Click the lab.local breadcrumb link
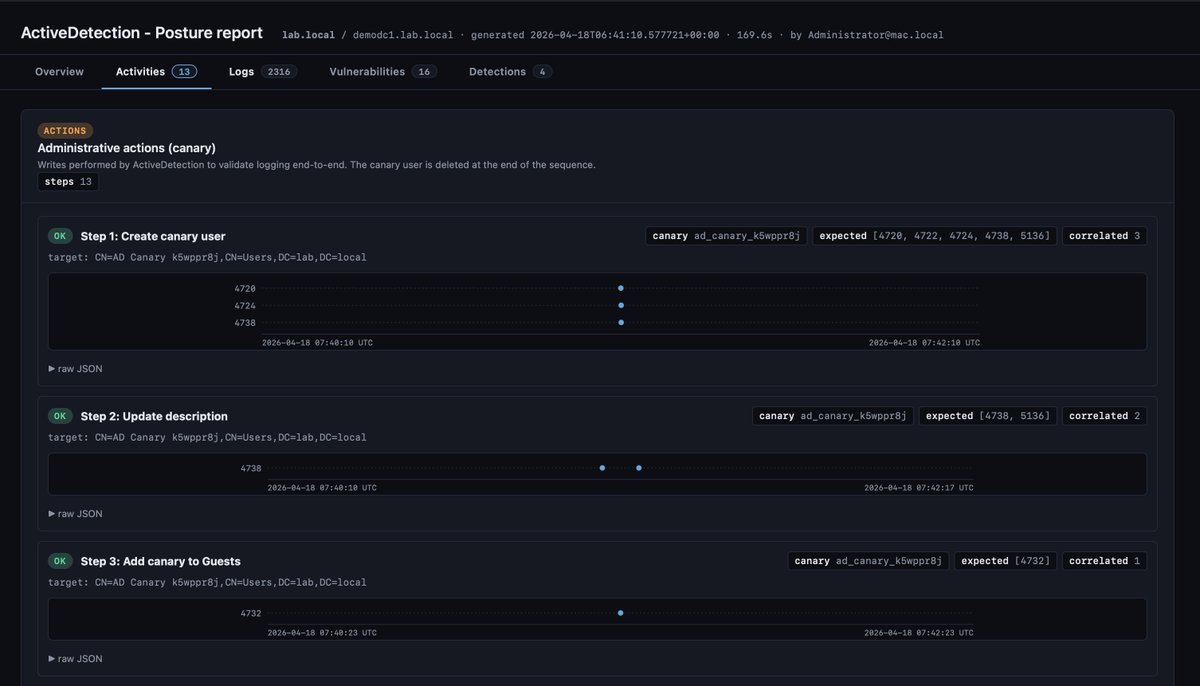The image size is (1200, 686). [308, 33]
